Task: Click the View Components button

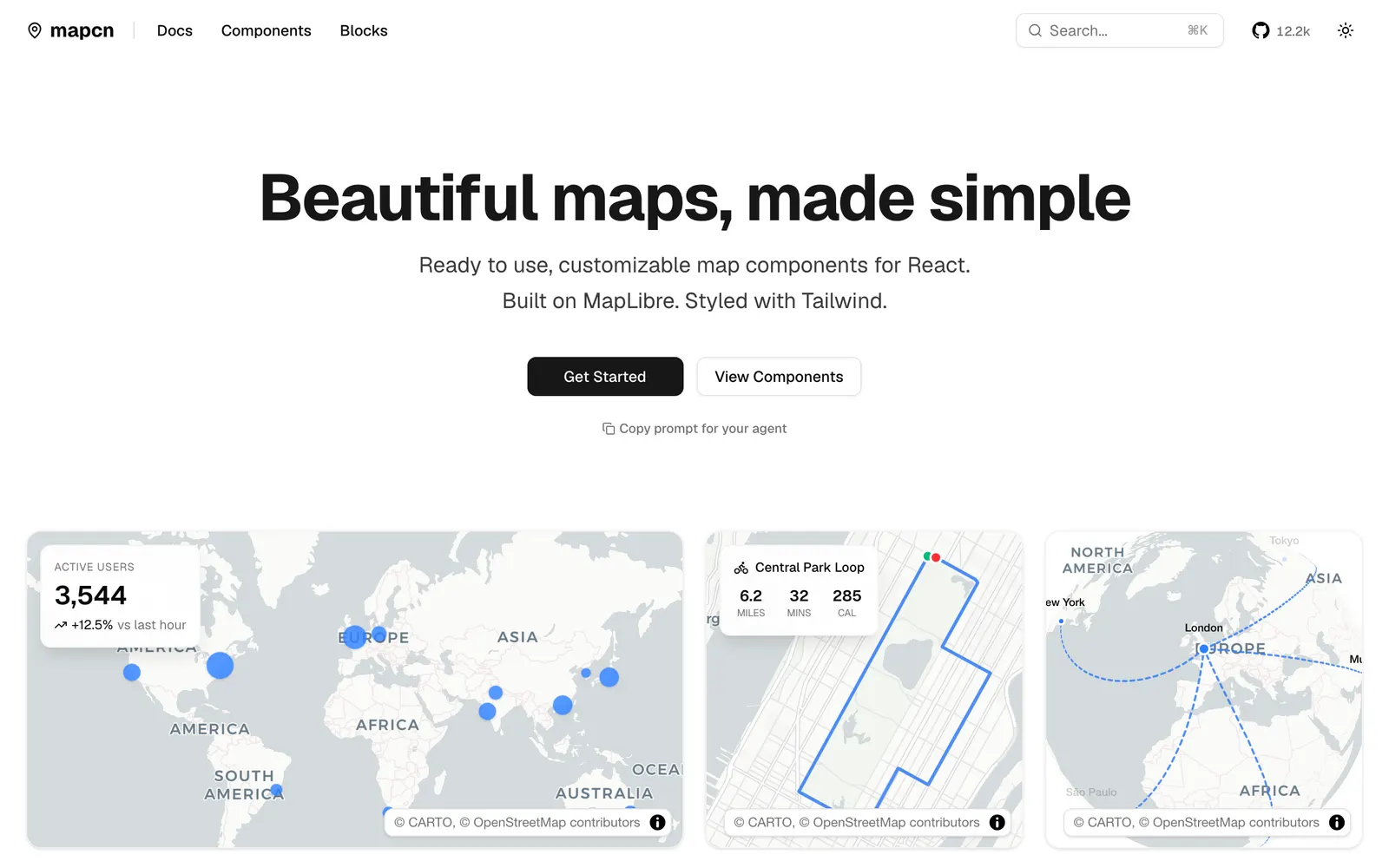Action: 779,377
